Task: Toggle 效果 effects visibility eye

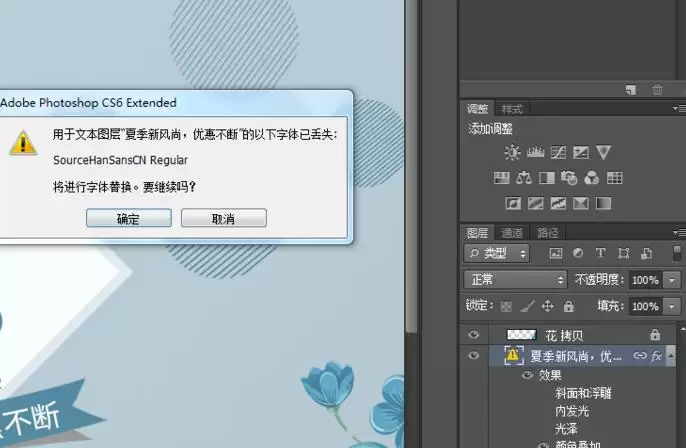Action: (528, 375)
